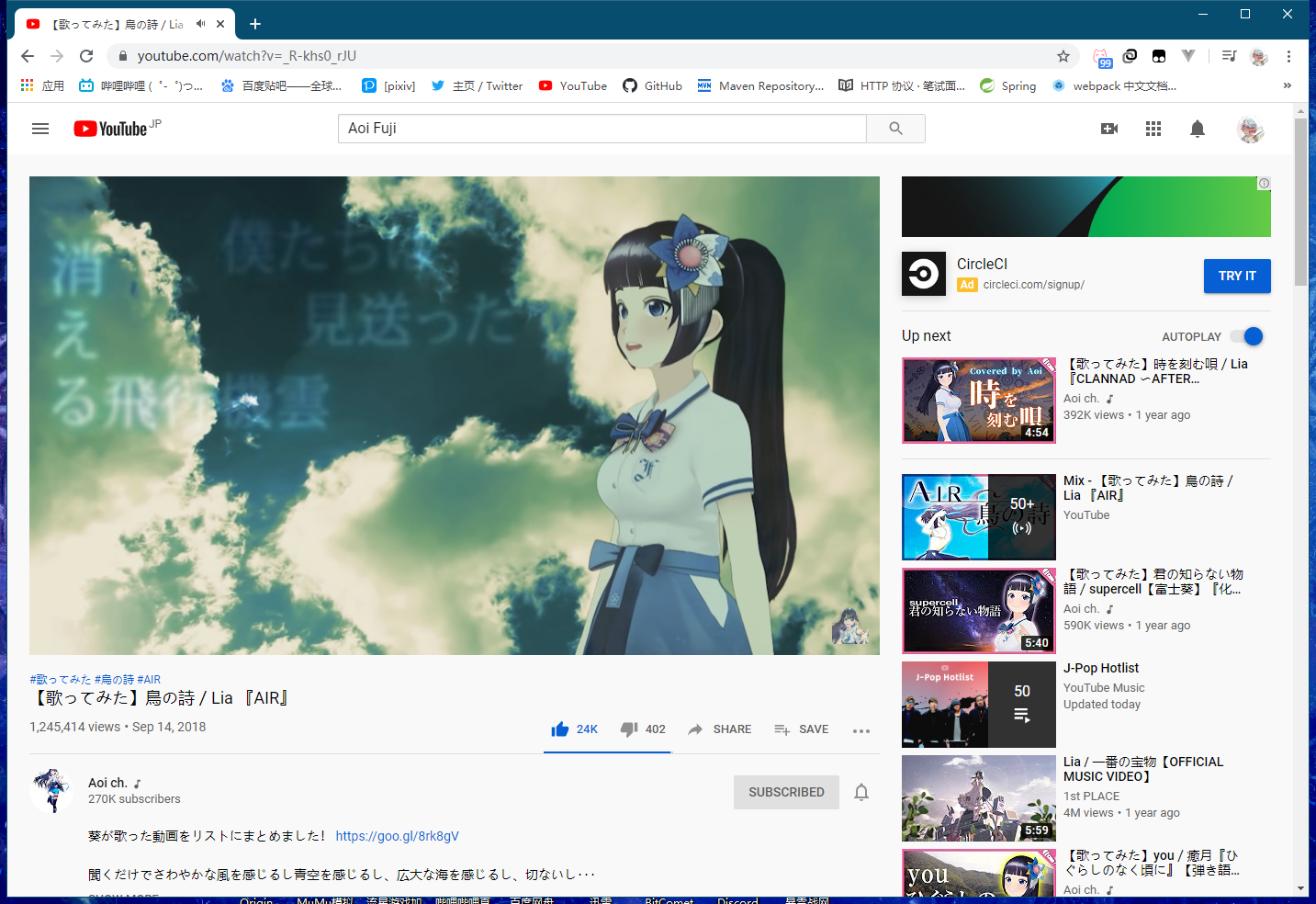Image resolution: width=1316 pixels, height=904 pixels.
Task: Click the lock icon in the address bar
Action: [x=122, y=56]
